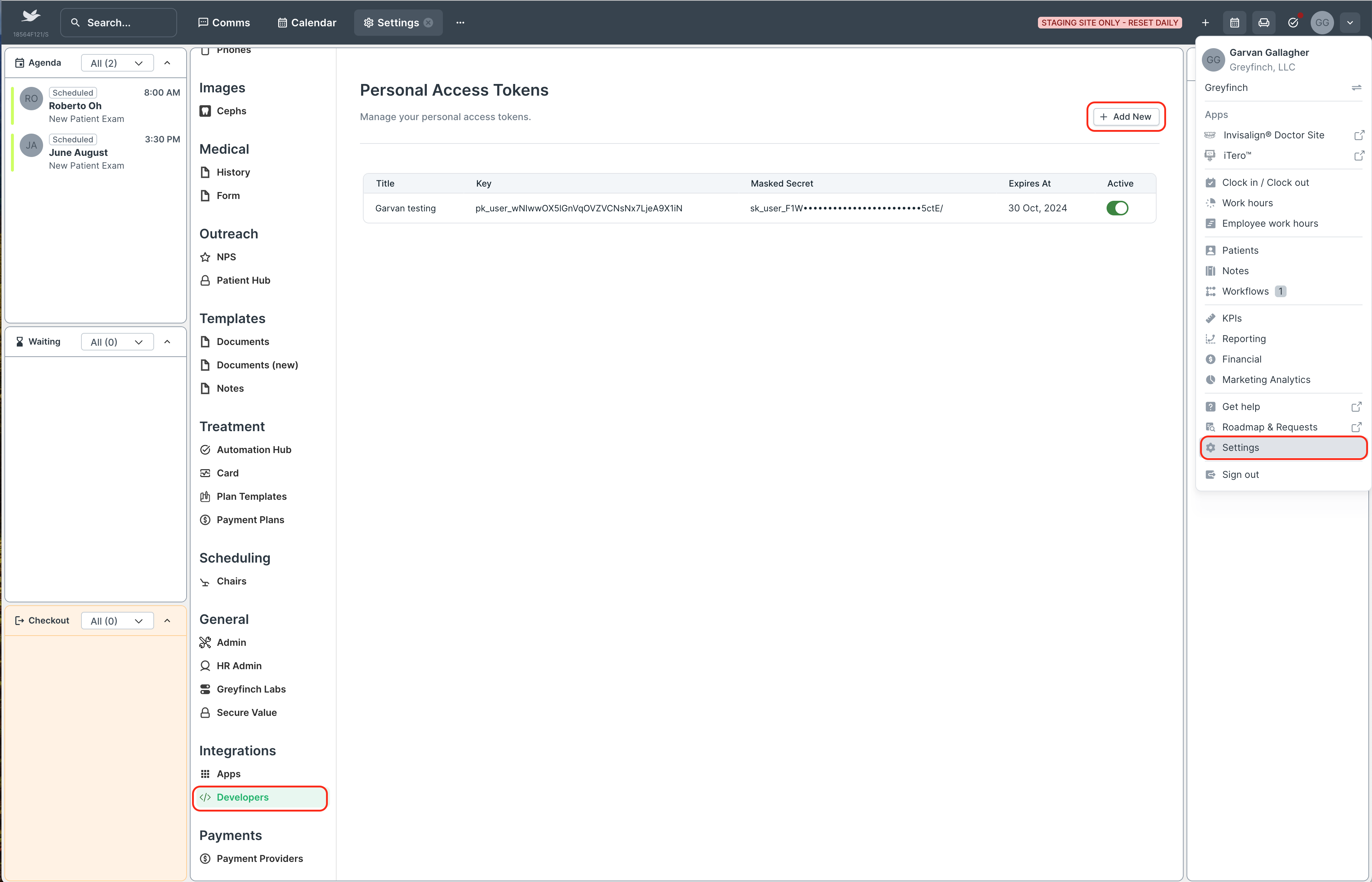The image size is (1372, 882).
Task: Click the pk_user key text for Garvan testing
Action: pyautogui.click(x=578, y=208)
